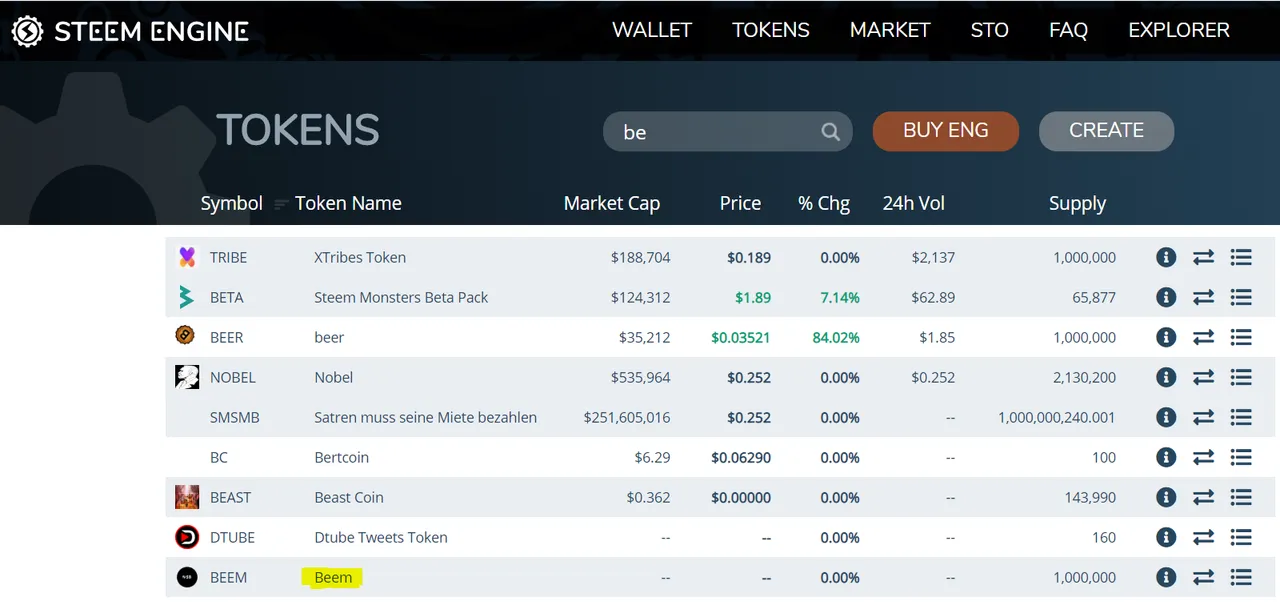Click the BEEM token logo
1280x602 pixels.
pos(187,577)
